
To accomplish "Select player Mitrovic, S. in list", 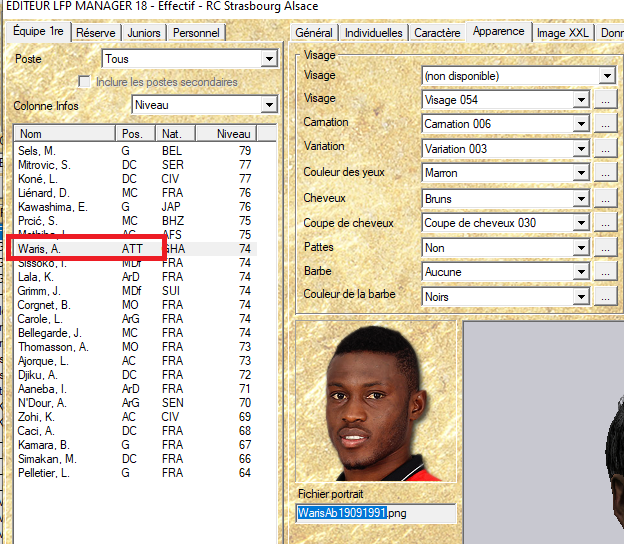I will (x=135, y=165).
